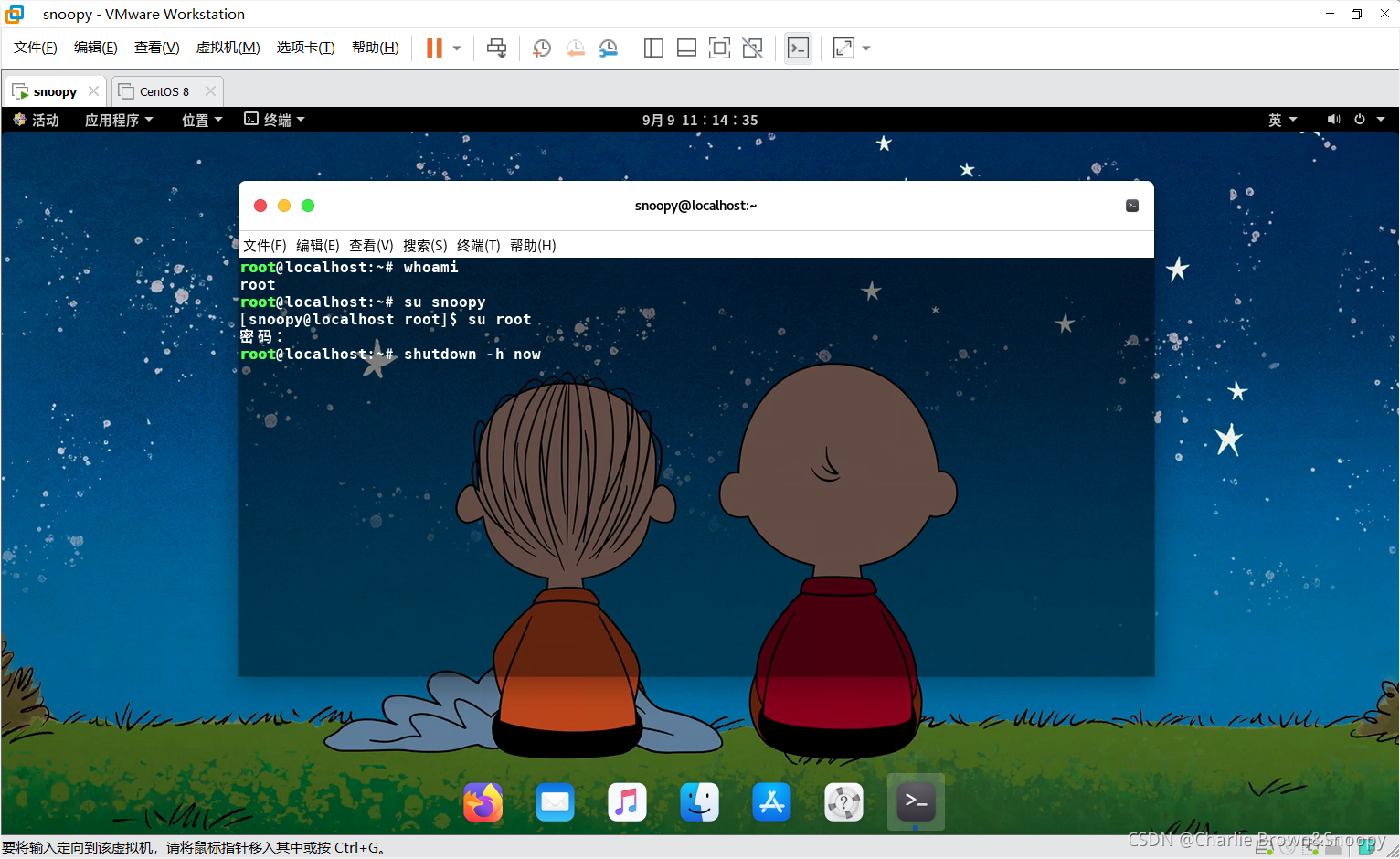This screenshot has width=1400, height=859.
Task: Click the volume speaker icon in top bar
Action: click(x=1333, y=120)
